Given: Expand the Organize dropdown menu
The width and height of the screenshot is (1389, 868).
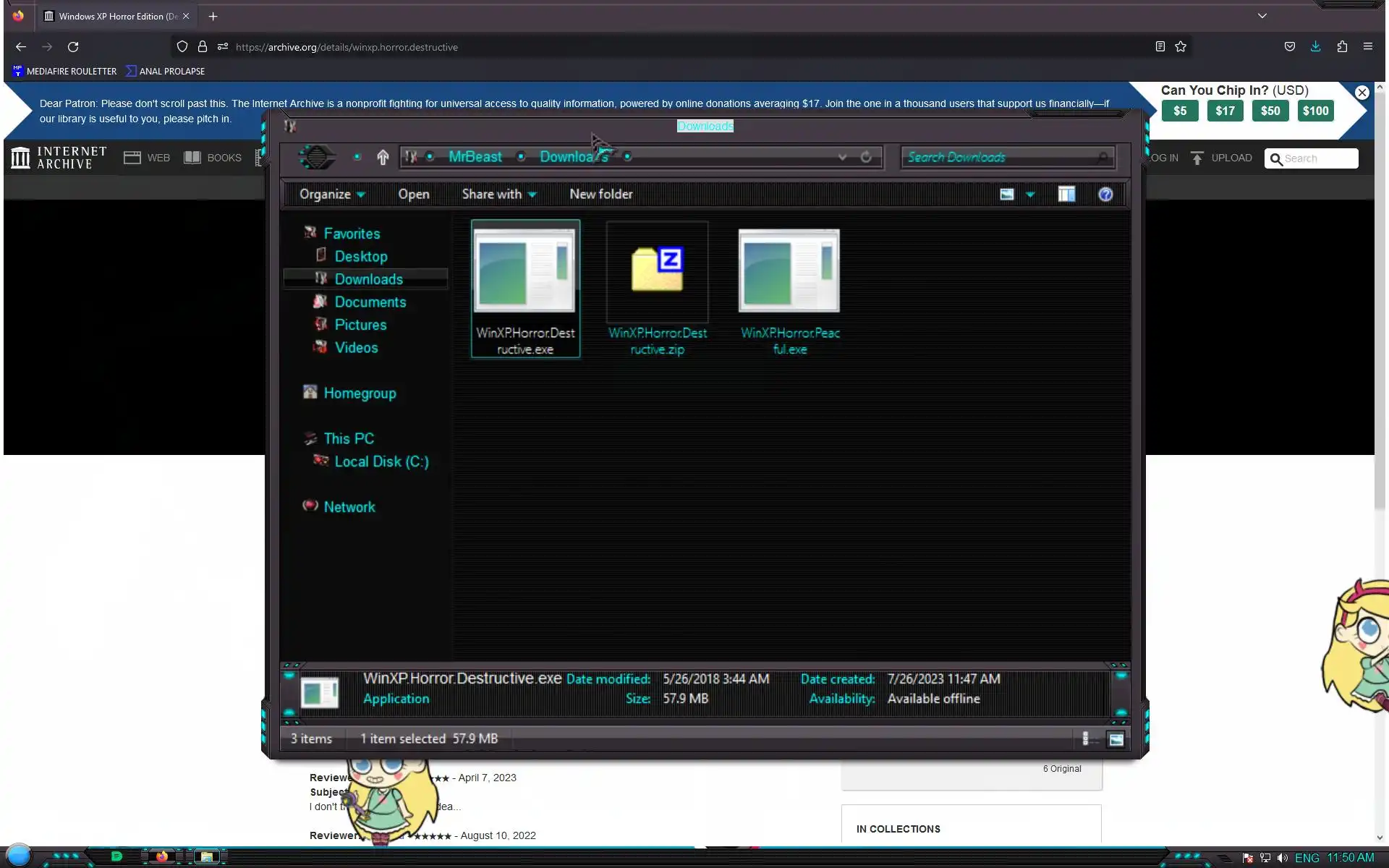Looking at the screenshot, I should tap(332, 194).
